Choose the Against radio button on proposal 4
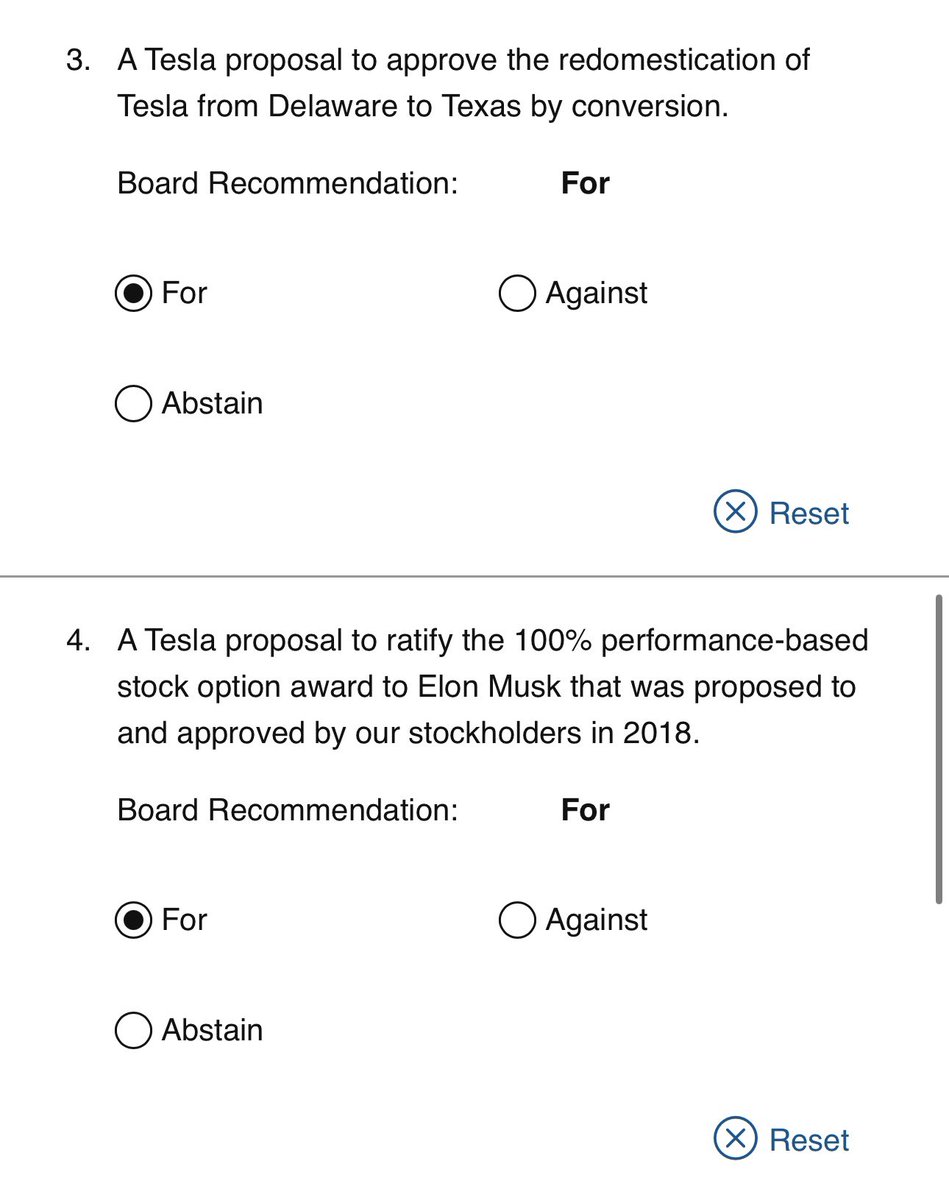The width and height of the screenshot is (949, 1200). [516, 920]
